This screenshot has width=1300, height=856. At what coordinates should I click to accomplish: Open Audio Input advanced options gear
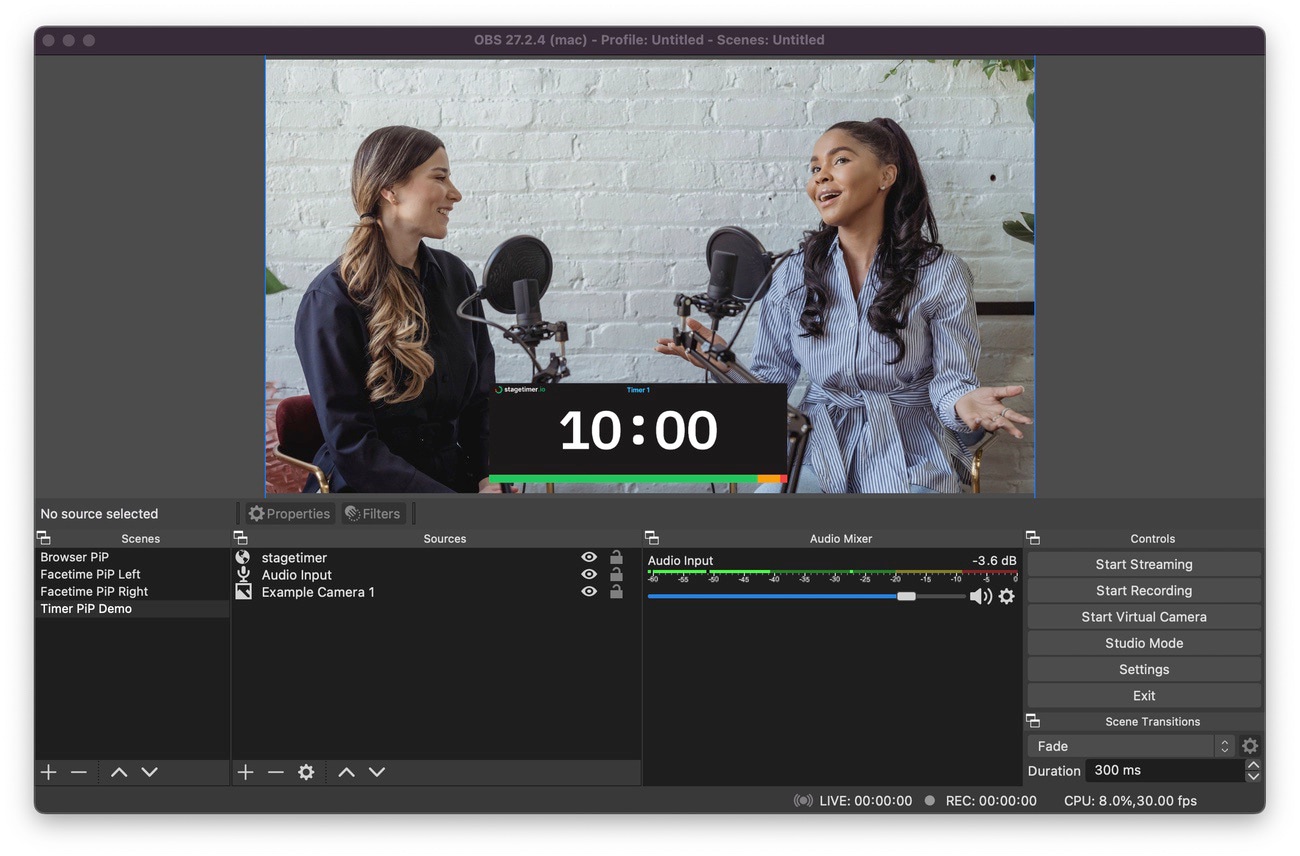tap(1006, 596)
